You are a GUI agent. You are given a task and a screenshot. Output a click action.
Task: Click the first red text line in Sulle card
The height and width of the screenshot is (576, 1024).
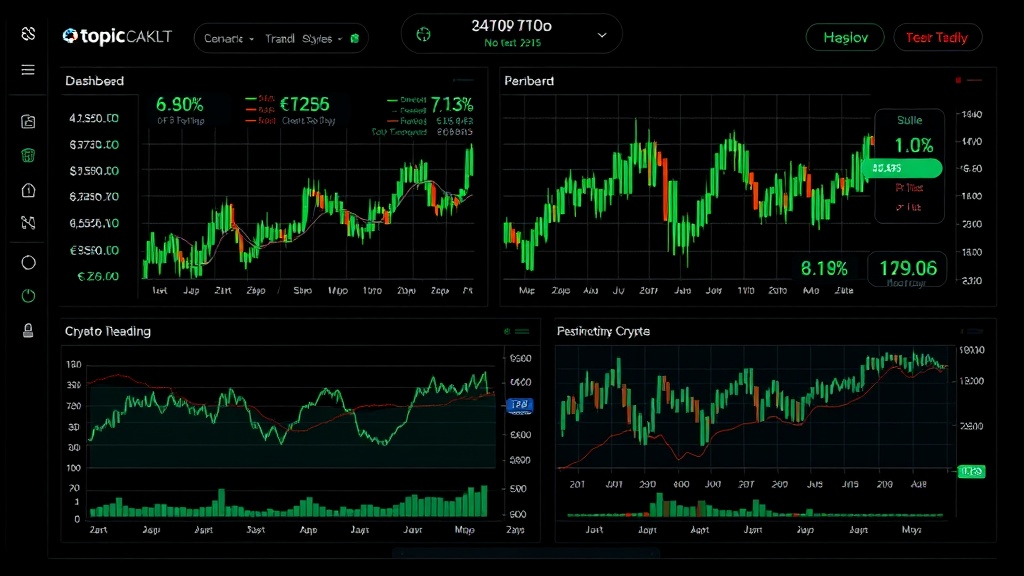pyautogui.click(x=909, y=187)
